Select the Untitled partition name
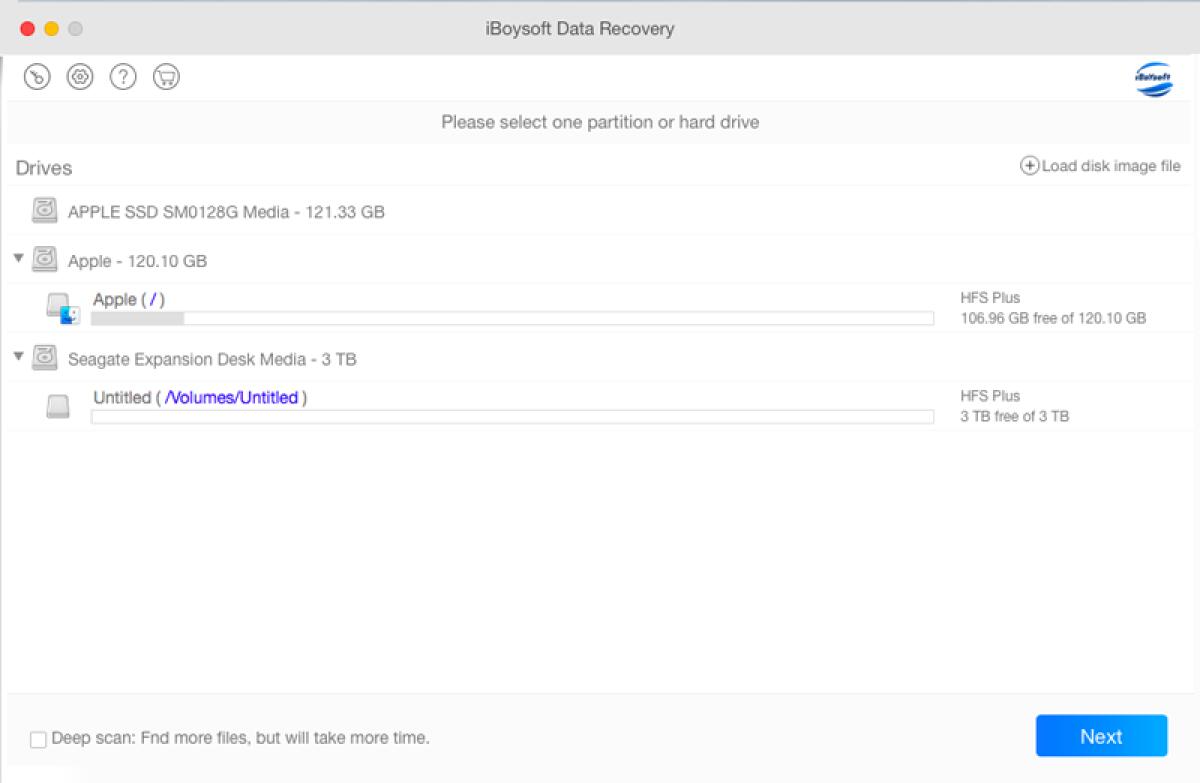The image size is (1200, 783). [121, 397]
